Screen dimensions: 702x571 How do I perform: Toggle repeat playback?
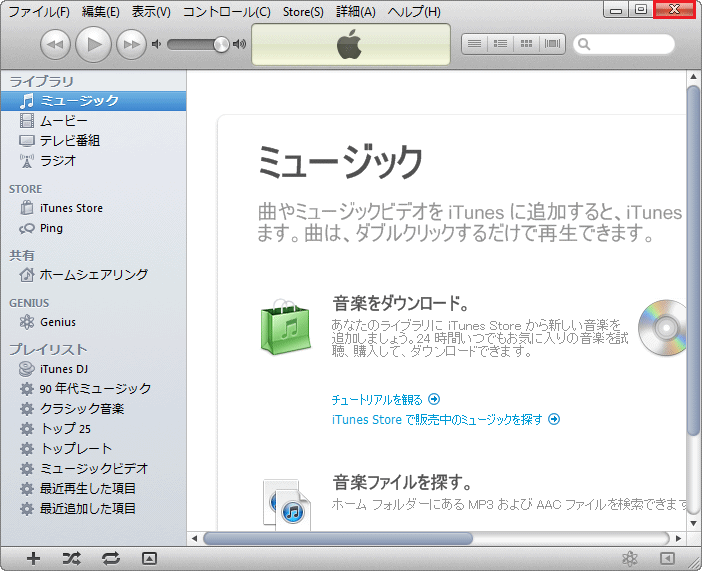(111, 558)
